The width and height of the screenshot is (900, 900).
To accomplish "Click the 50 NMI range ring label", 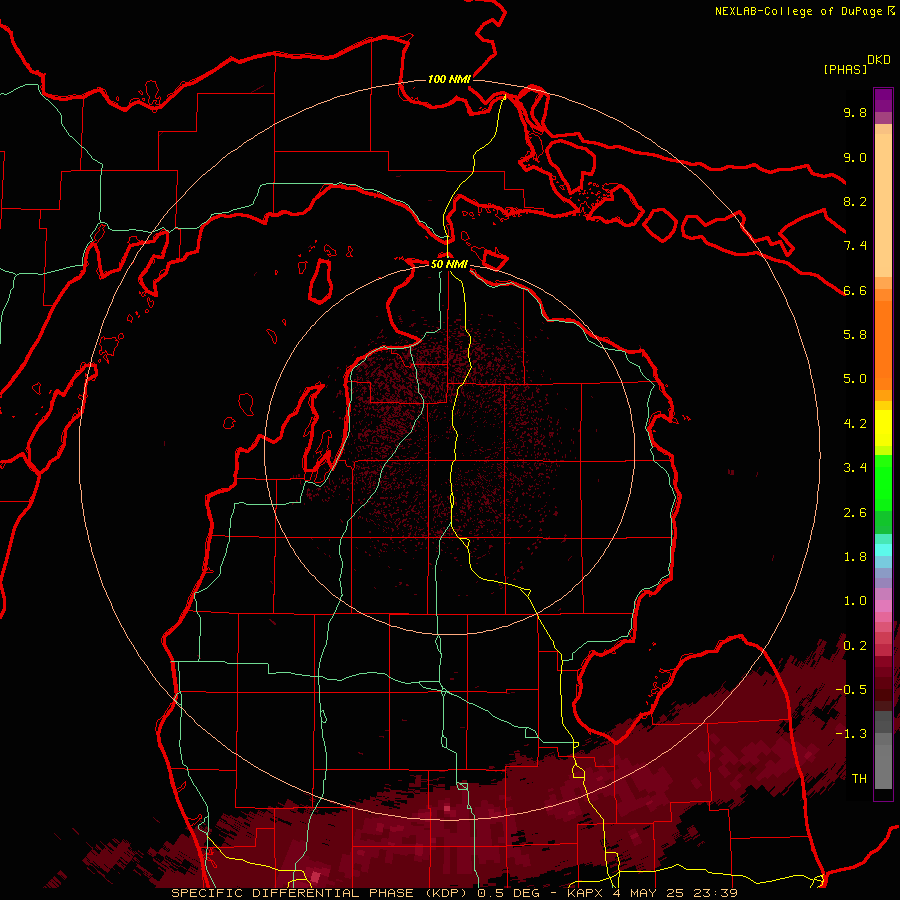I will [449, 264].
